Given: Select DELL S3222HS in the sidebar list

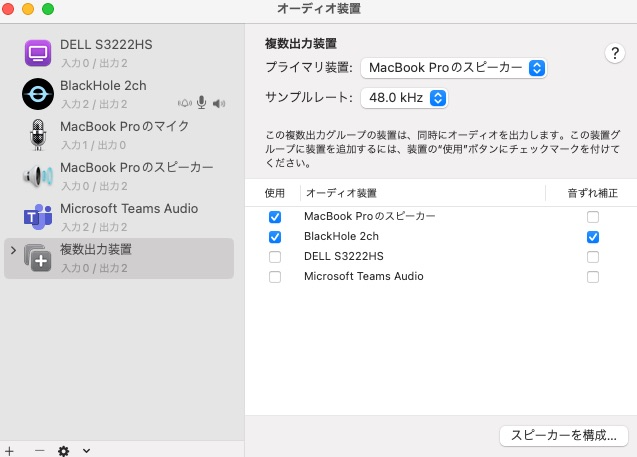Looking at the screenshot, I should [119, 53].
